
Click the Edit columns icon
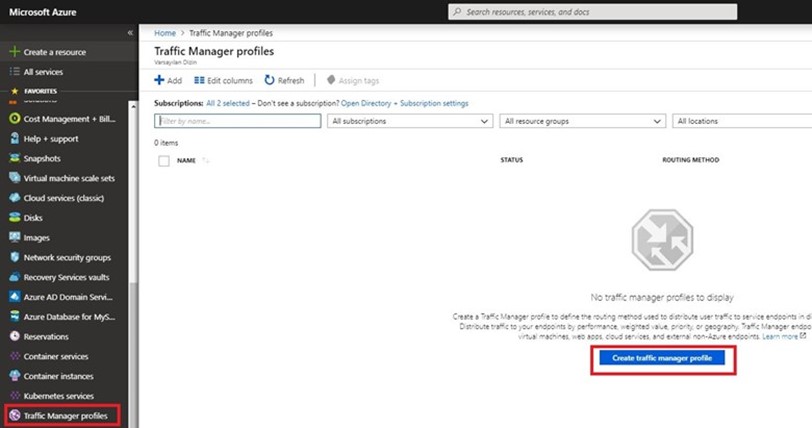click(199, 80)
